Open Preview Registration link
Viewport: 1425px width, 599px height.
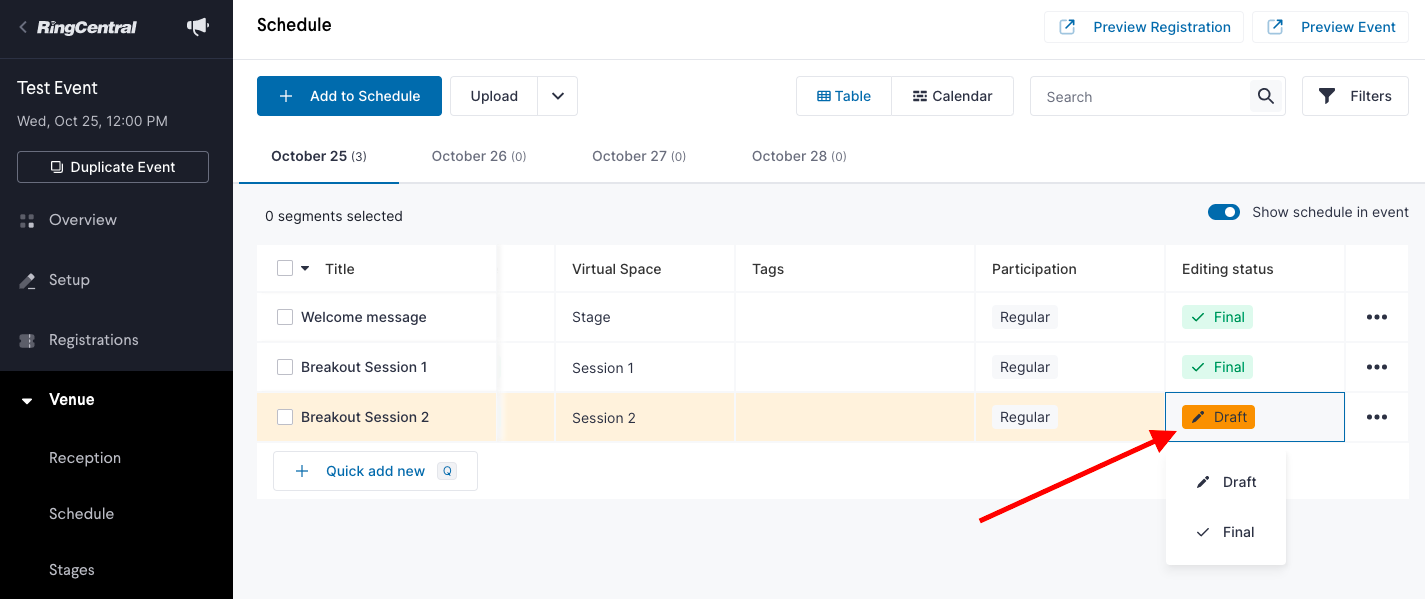[1144, 27]
